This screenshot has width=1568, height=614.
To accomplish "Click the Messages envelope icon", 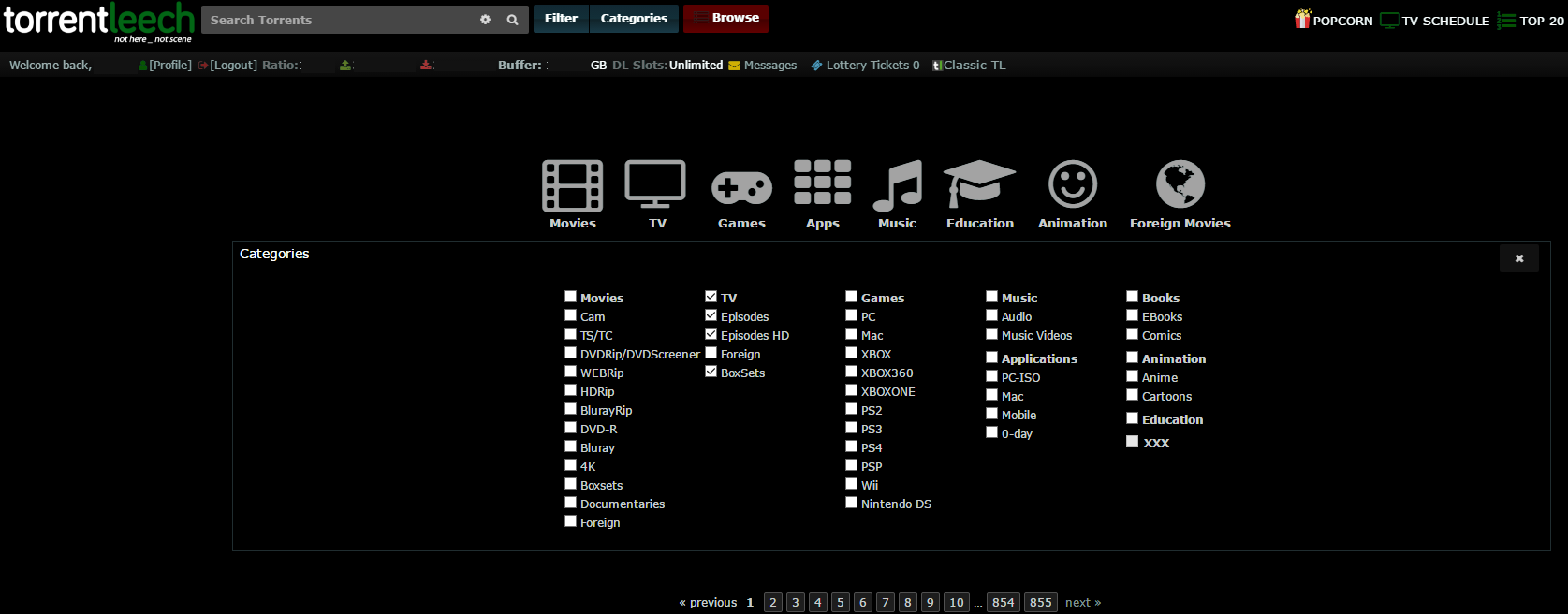I will 734,66.
